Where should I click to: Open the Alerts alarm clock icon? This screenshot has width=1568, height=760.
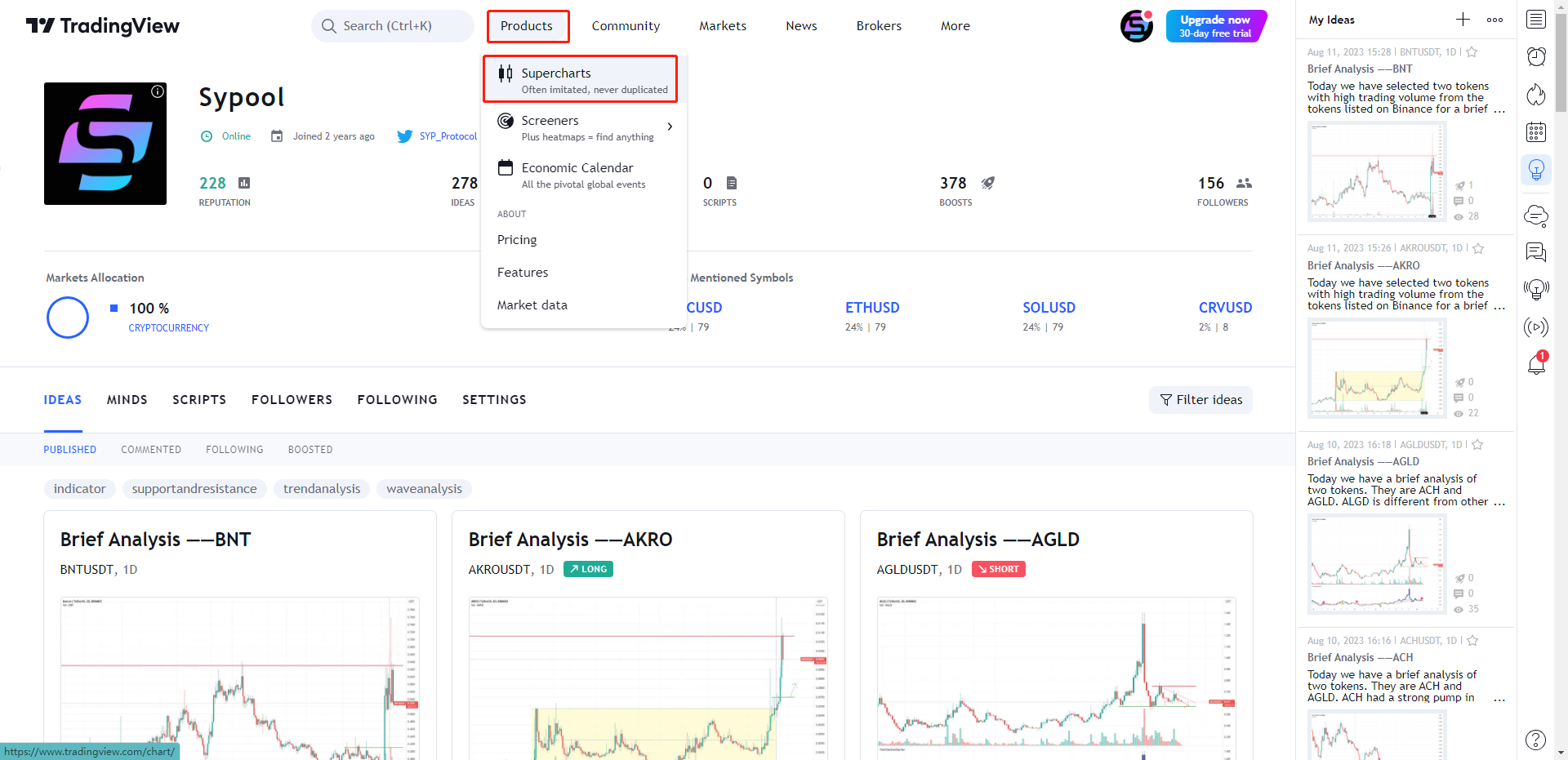[1536, 56]
